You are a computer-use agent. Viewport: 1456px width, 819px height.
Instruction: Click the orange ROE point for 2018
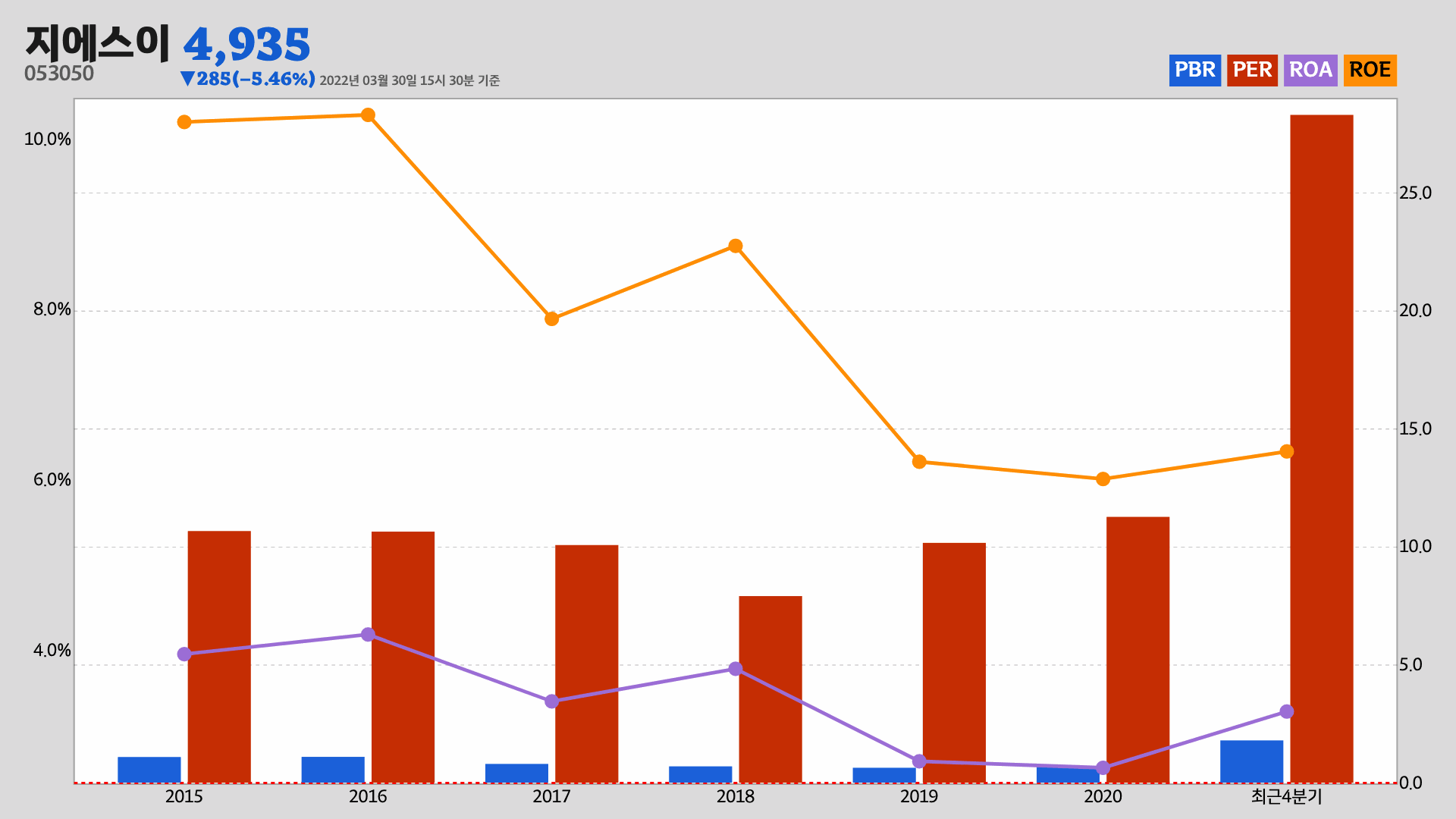click(736, 246)
